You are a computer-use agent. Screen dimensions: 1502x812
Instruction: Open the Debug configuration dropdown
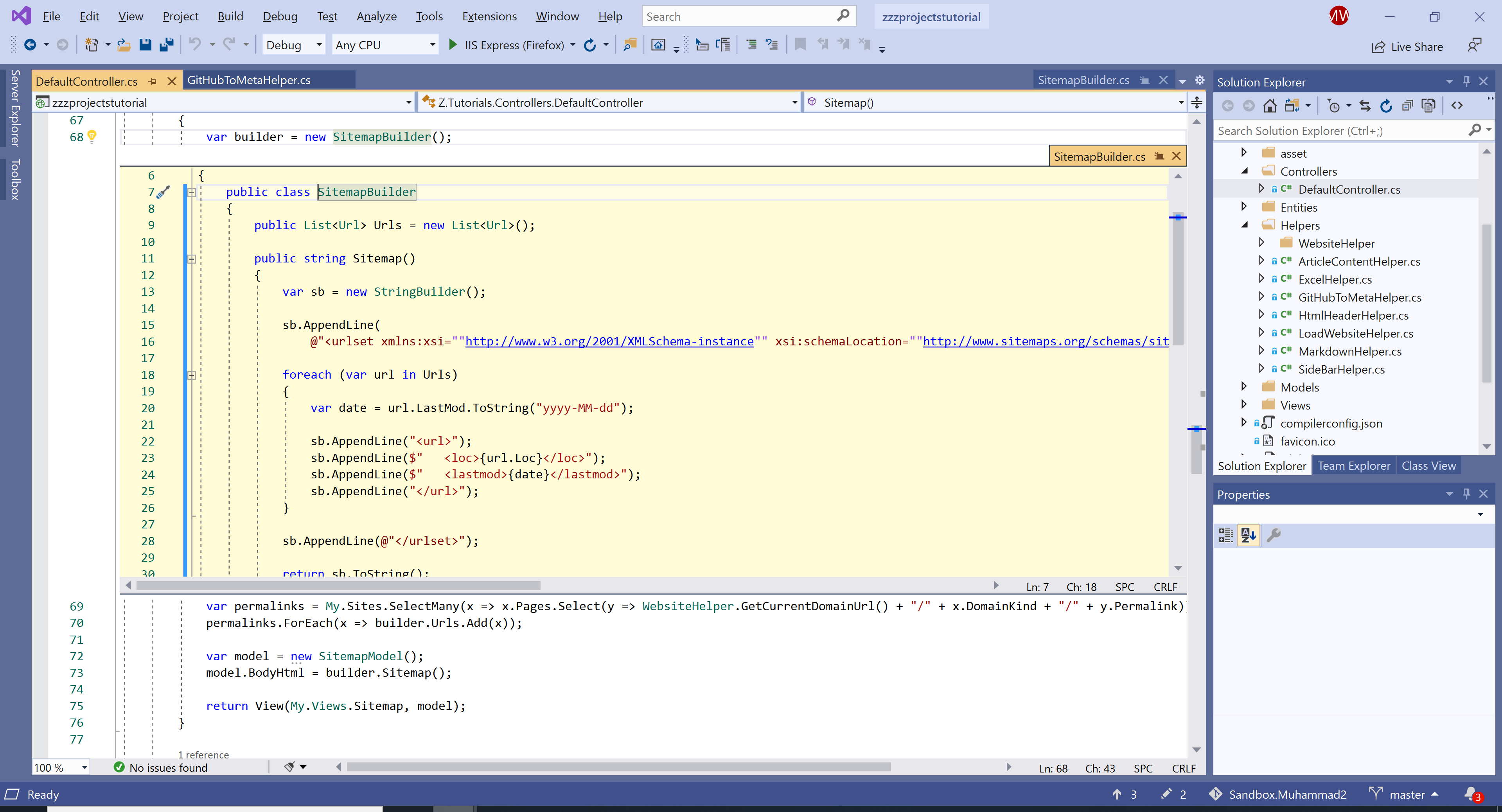[319, 45]
